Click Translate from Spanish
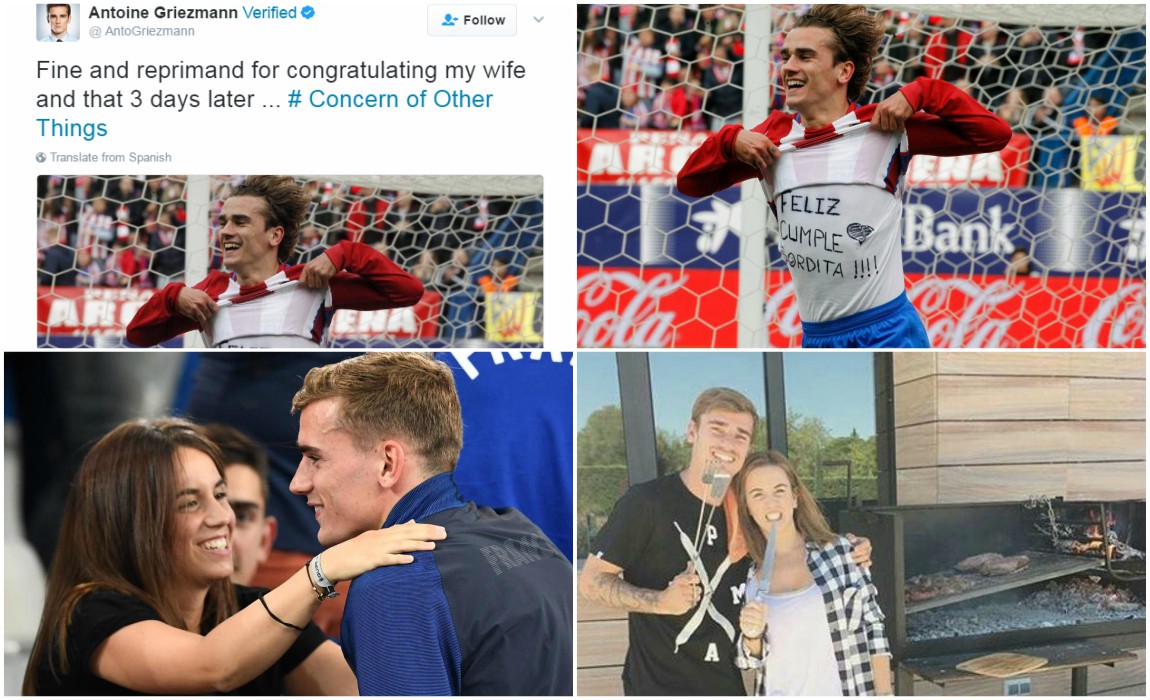 coord(110,157)
